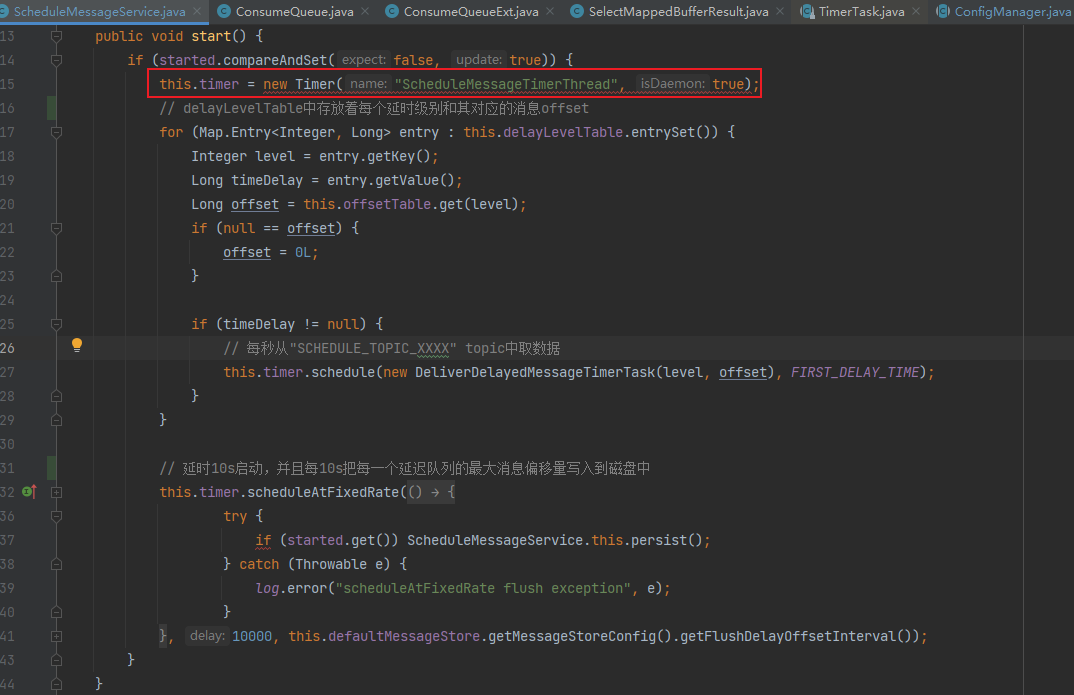Click the 'name:' parameter hint
Viewport: 1074px width, 695px height.
tap(368, 84)
